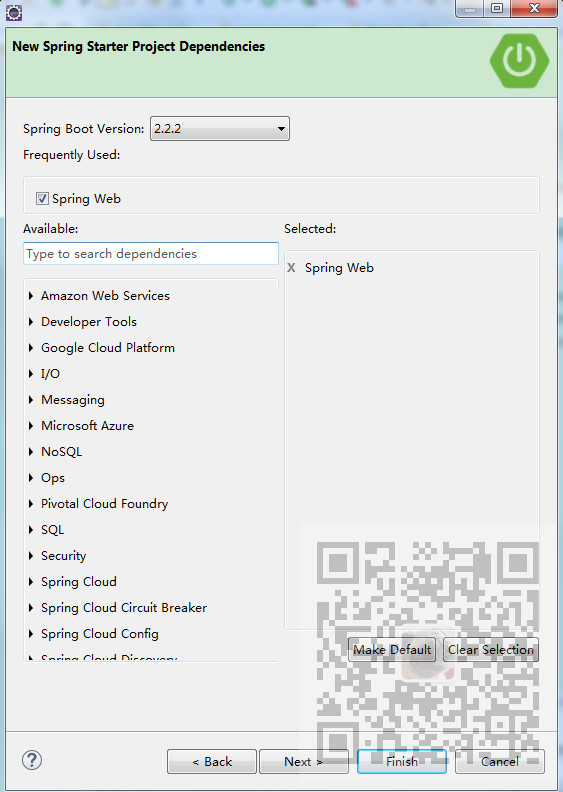Image resolution: width=563 pixels, height=792 pixels.
Task: Click the Finish button
Action: tap(402, 762)
